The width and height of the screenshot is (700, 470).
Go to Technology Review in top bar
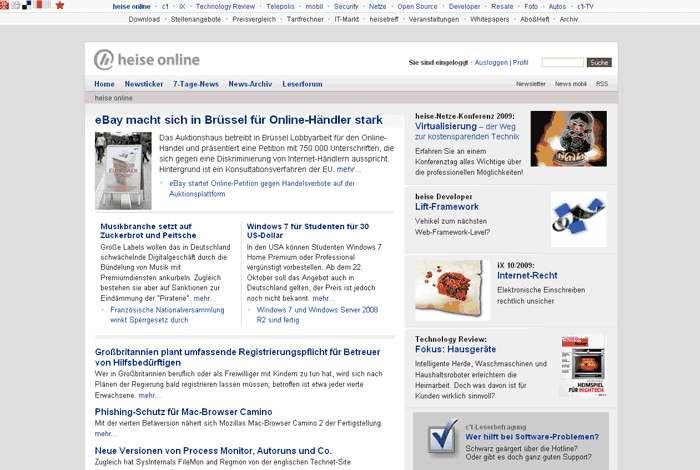(x=225, y=7)
